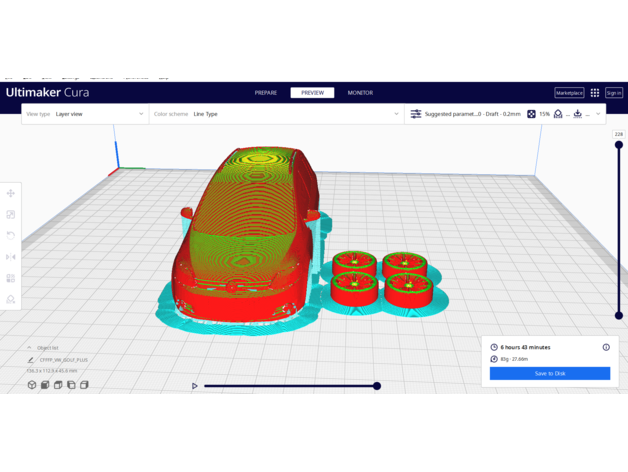Collapse the Object list
628x472 pixels.
[x=30, y=348]
